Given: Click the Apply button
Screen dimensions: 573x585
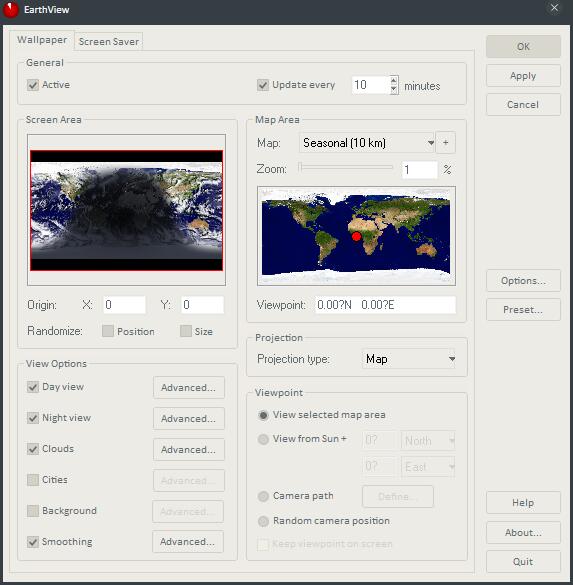Looking at the screenshot, I should coord(523,76).
